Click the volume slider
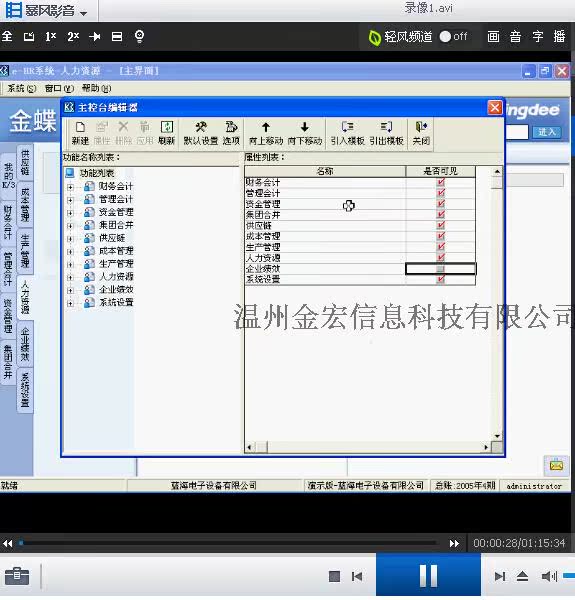Viewport: 575px width, 600px height. pyautogui.click(x=569, y=576)
